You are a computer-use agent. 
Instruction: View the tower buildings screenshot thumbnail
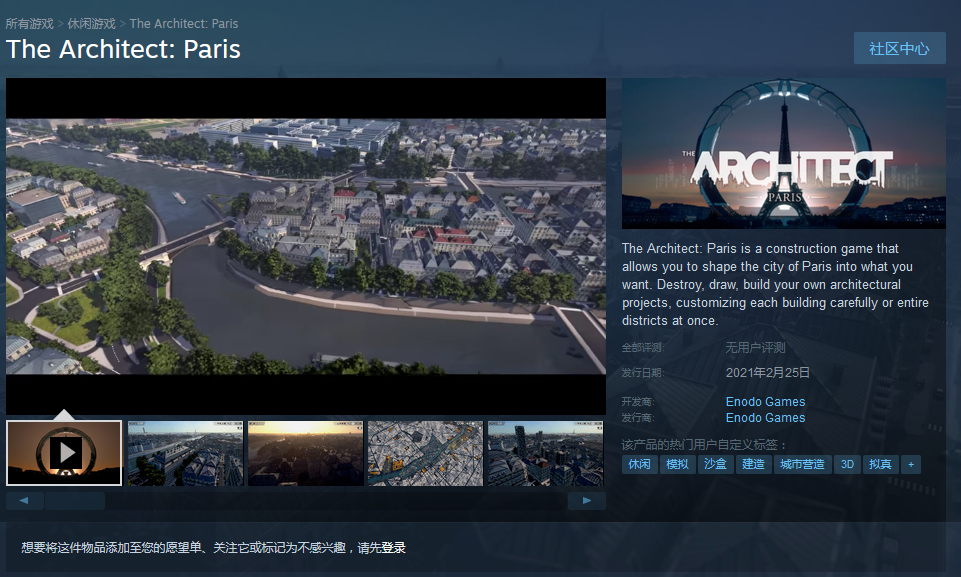pos(545,453)
